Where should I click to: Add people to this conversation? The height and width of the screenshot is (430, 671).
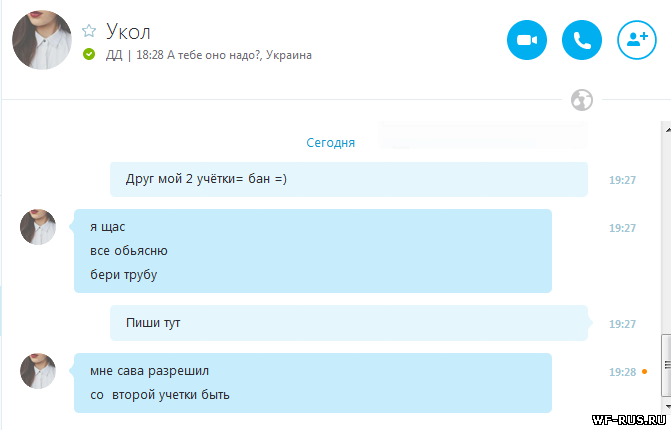(x=637, y=40)
